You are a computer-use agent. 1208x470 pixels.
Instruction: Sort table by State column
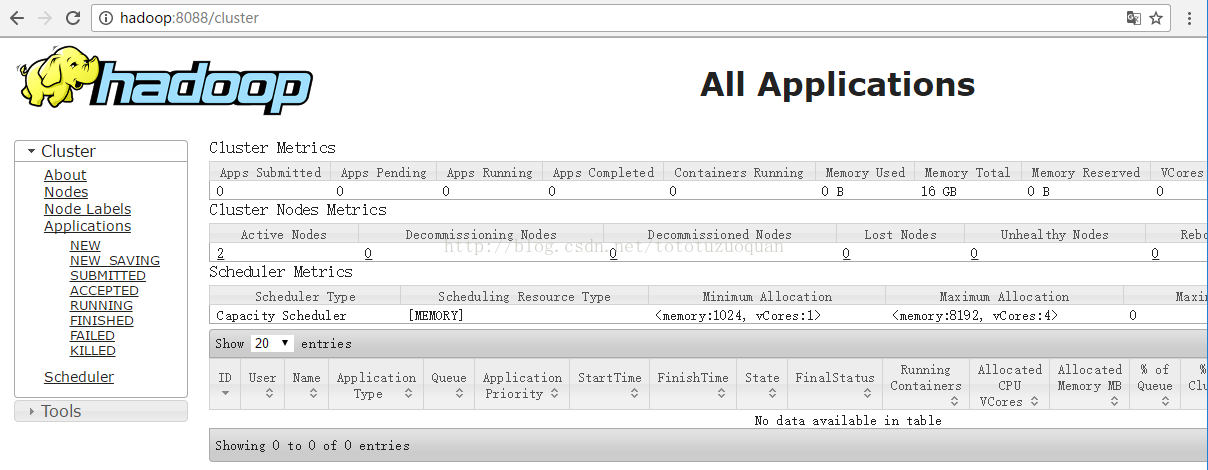762,385
